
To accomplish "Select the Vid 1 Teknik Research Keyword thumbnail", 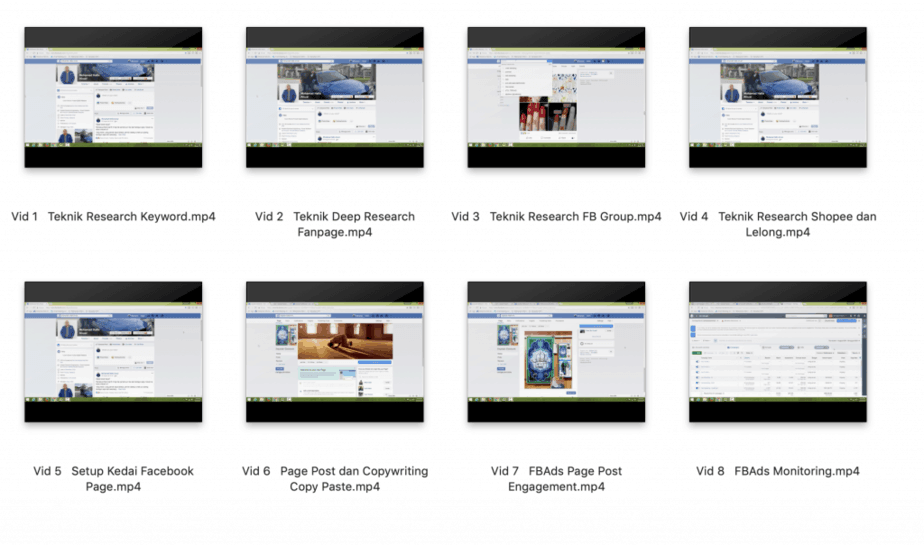I will 113,97.
